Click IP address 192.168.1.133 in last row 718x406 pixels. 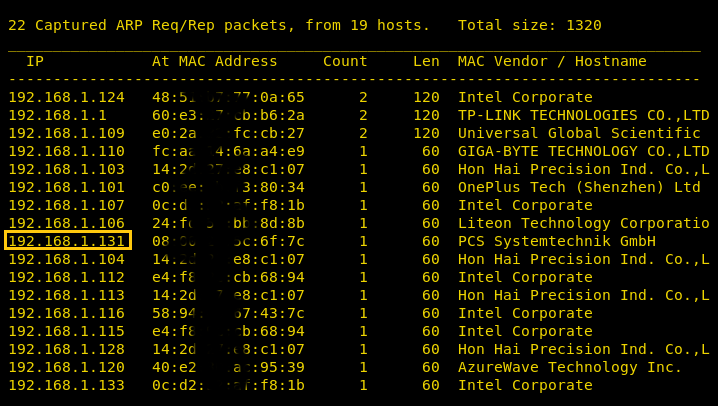[67, 385]
